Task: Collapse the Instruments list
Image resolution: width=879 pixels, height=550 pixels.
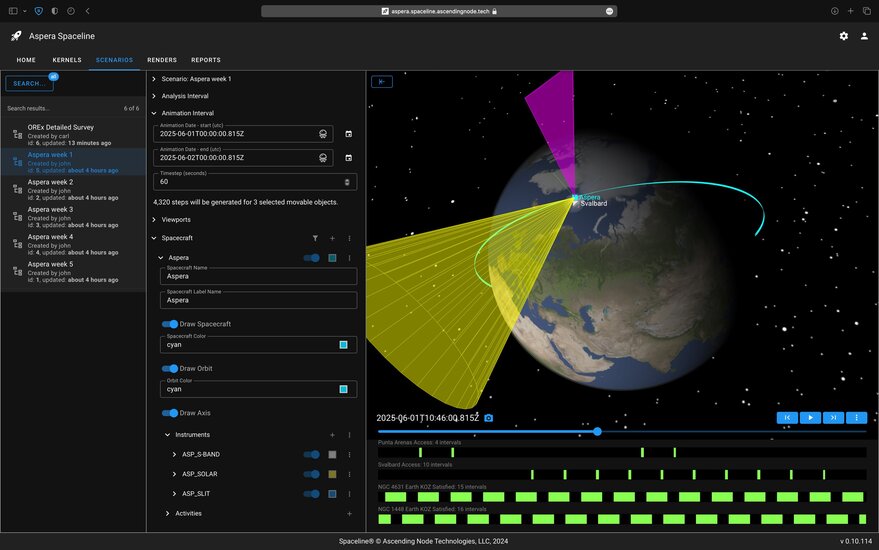Action: (x=167, y=435)
